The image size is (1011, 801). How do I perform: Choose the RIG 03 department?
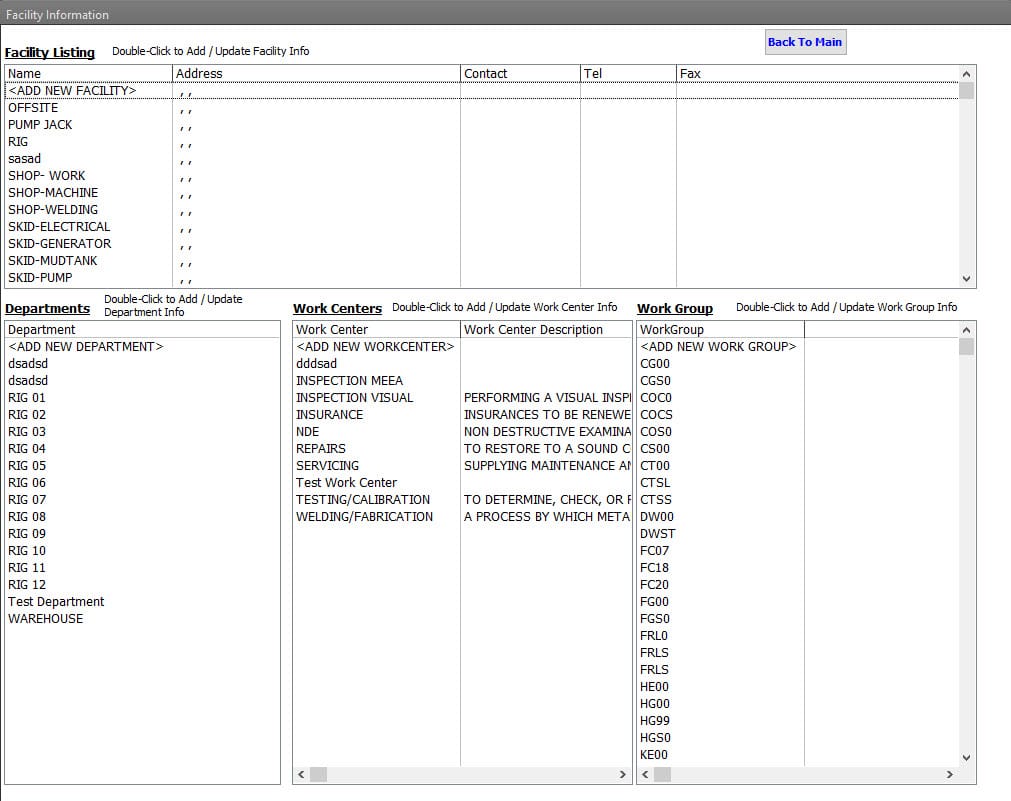point(142,432)
